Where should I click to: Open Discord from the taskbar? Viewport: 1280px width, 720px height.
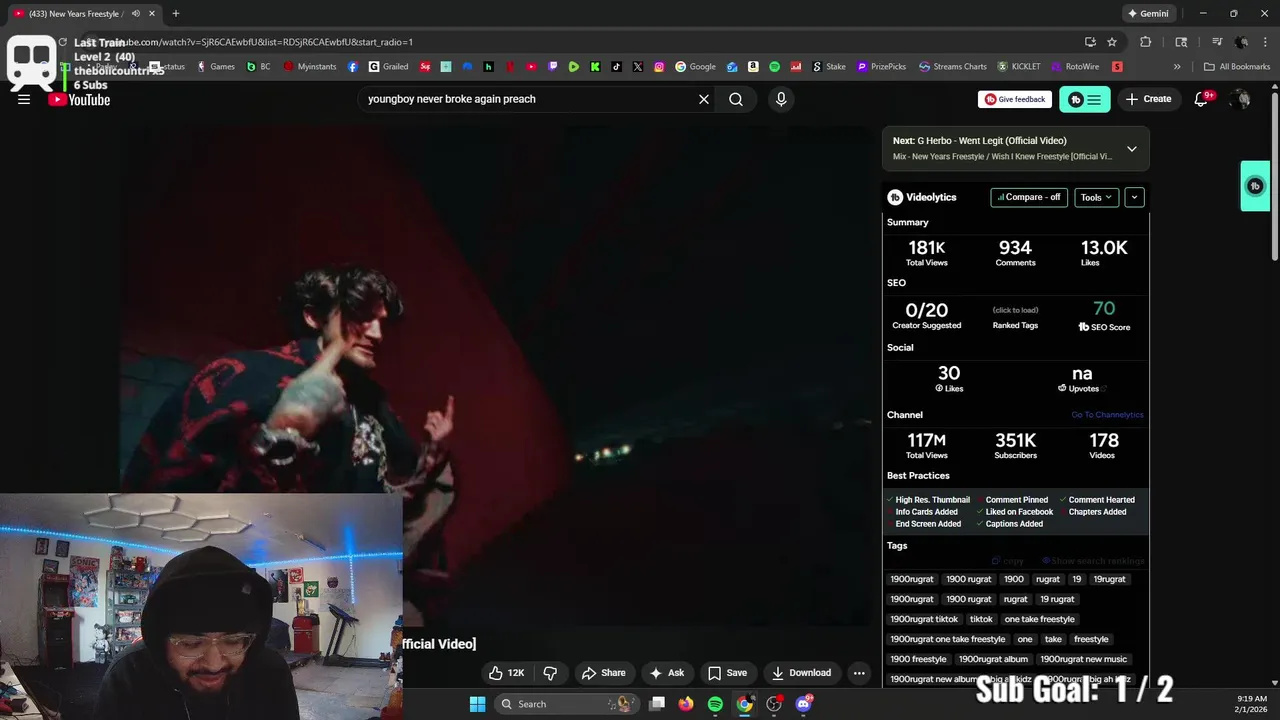803,704
